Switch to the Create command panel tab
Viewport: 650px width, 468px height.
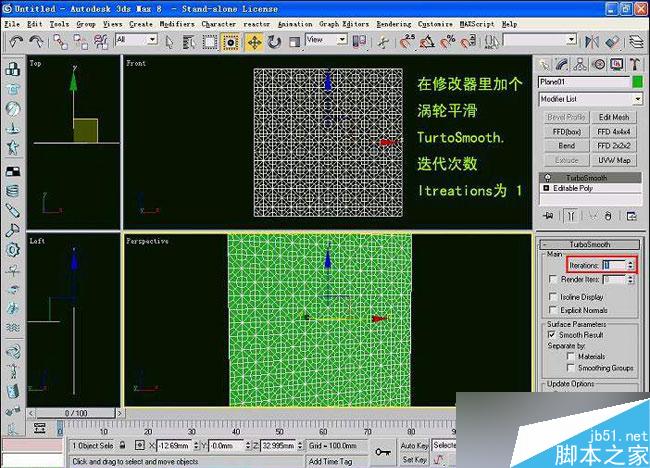point(543,64)
